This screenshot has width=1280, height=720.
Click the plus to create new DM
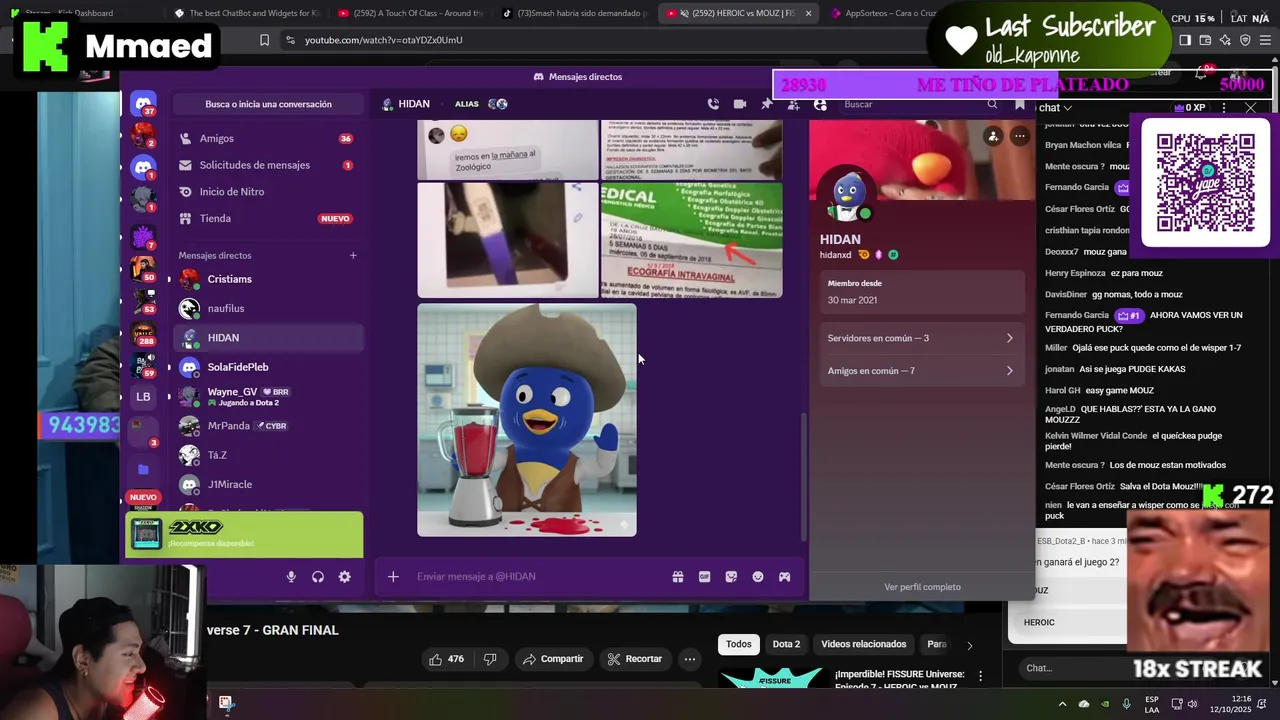click(353, 255)
